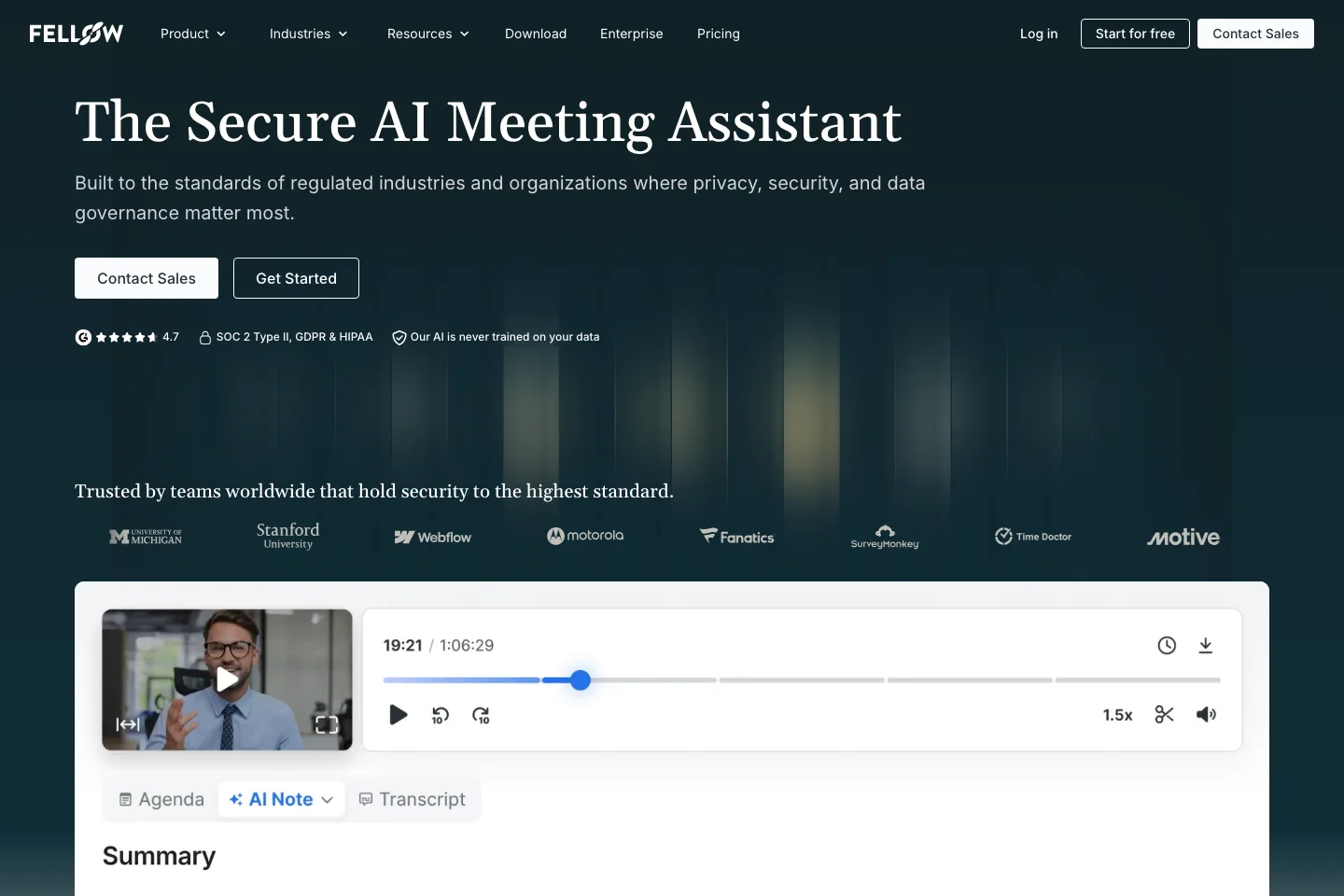Click the lock icon beside SOC 2
This screenshot has height=896, width=1344.
(x=205, y=337)
